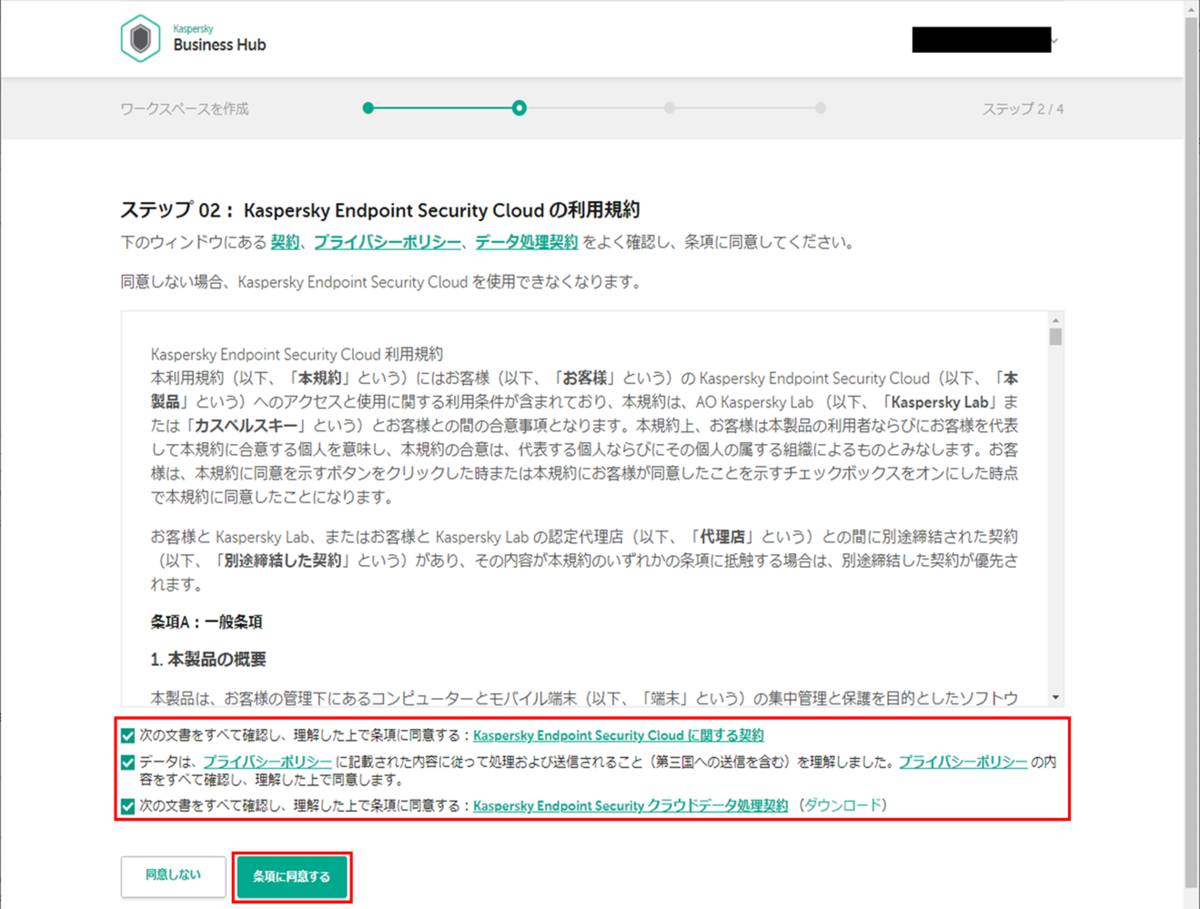The height and width of the screenshot is (909, 1200).
Task: Click the step-three progress dot
Action: click(670, 108)
